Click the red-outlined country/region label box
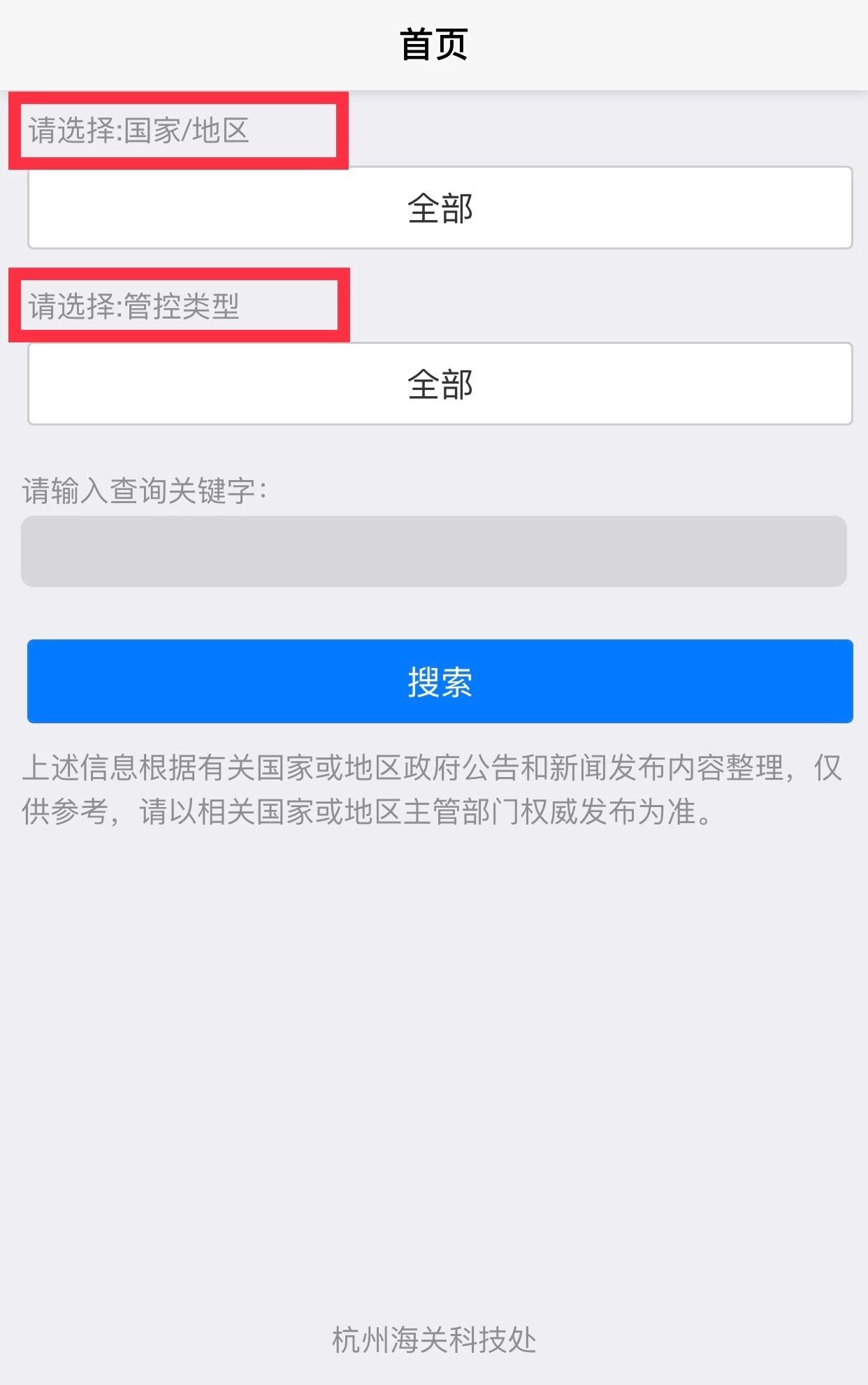Image resolution: width=868 pixels, height=1385 pixels. click(178, 131)
